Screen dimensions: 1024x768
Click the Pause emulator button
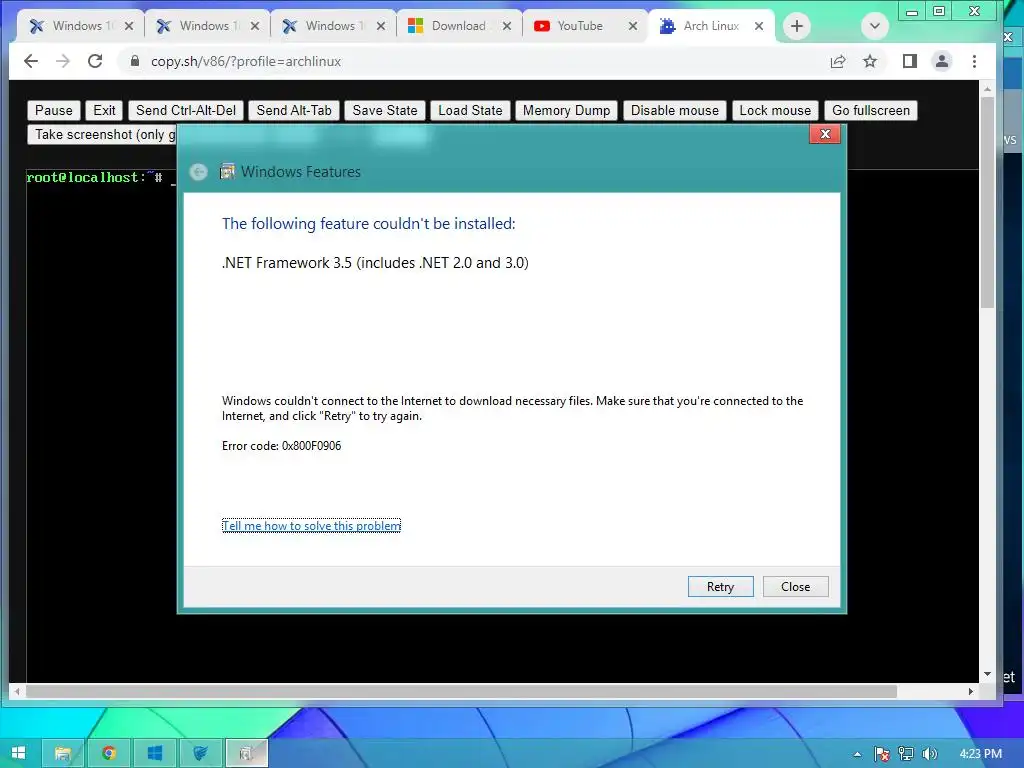(54, 110)
